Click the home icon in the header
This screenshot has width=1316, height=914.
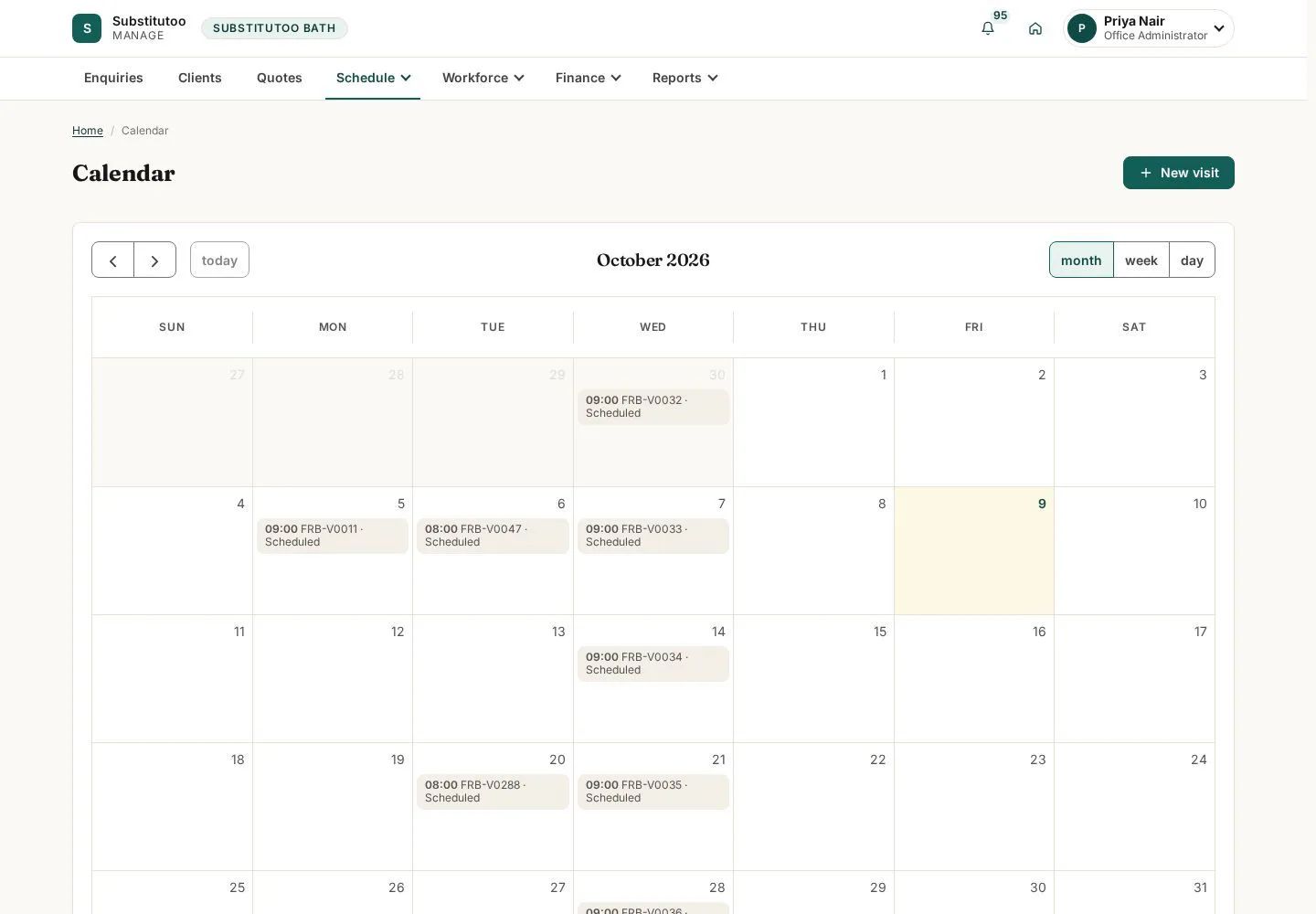1035,28
